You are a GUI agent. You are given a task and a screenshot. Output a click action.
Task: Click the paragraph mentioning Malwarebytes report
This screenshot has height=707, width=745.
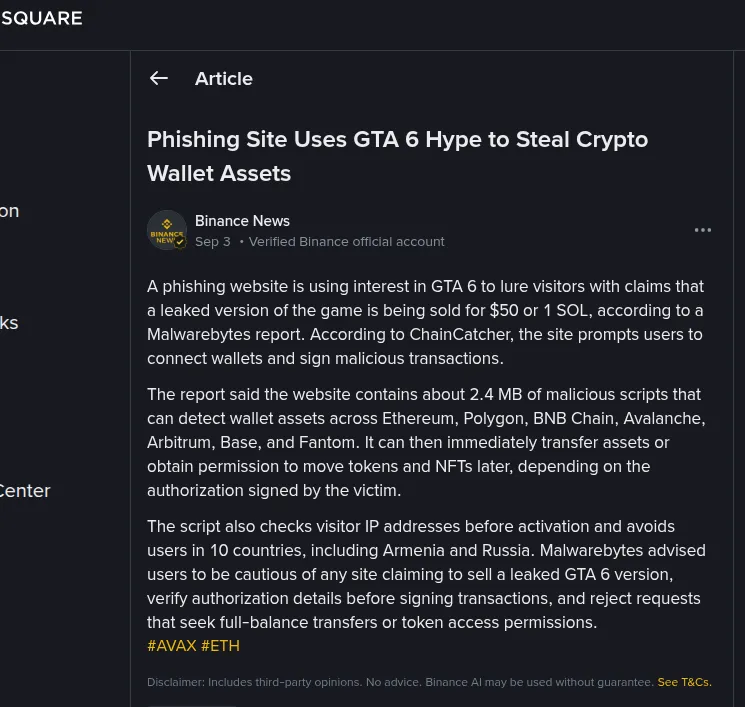[x=426, y=323]
